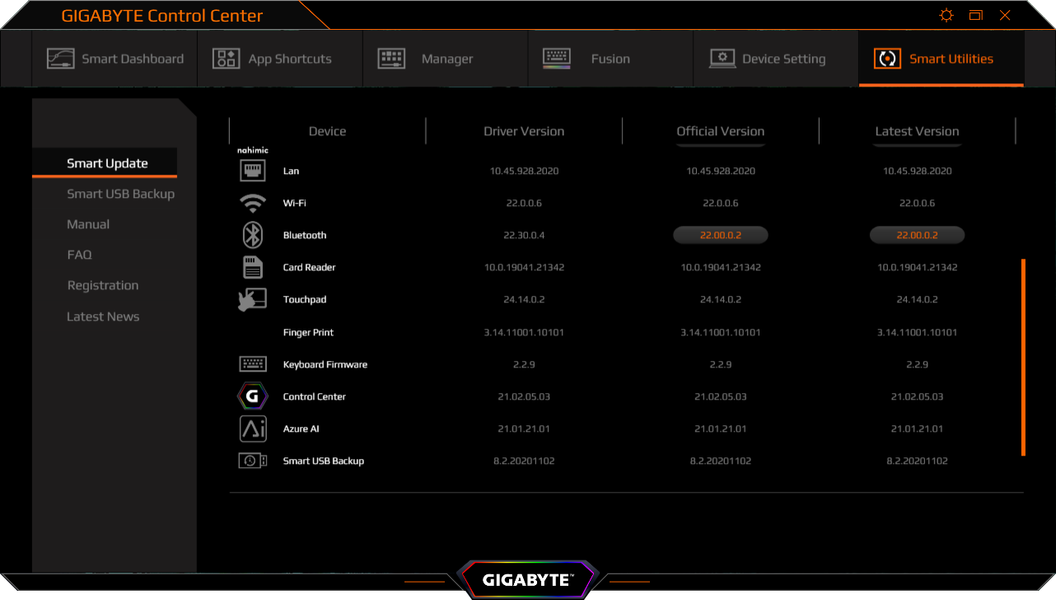The image size is (1056, 600).
Task: Click the Latest Version column header
Action: 917,131
